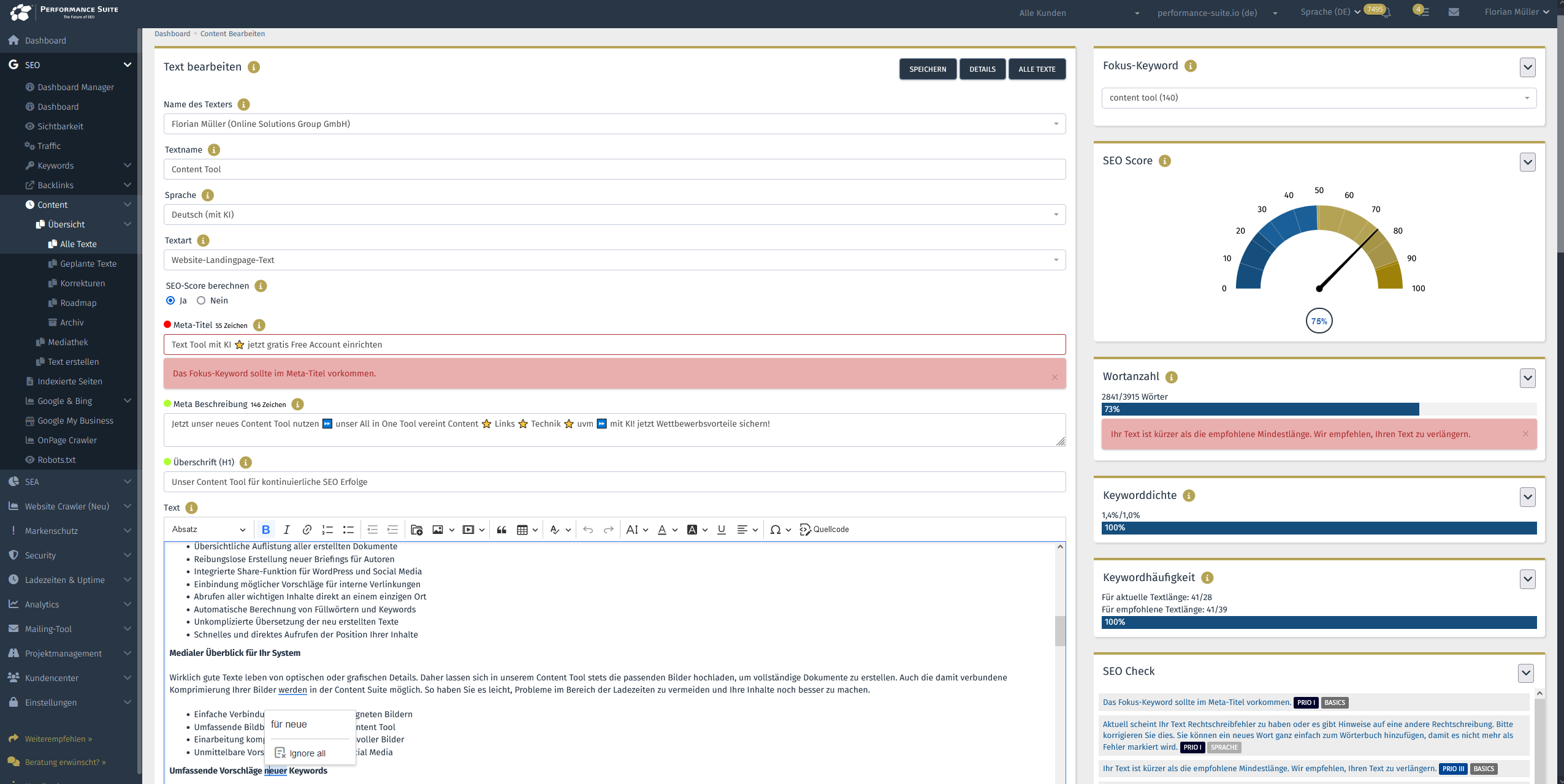This screenshot has width=1564, height=784.
Task: Click the italic formatting icon
Action: pos(286,530)
